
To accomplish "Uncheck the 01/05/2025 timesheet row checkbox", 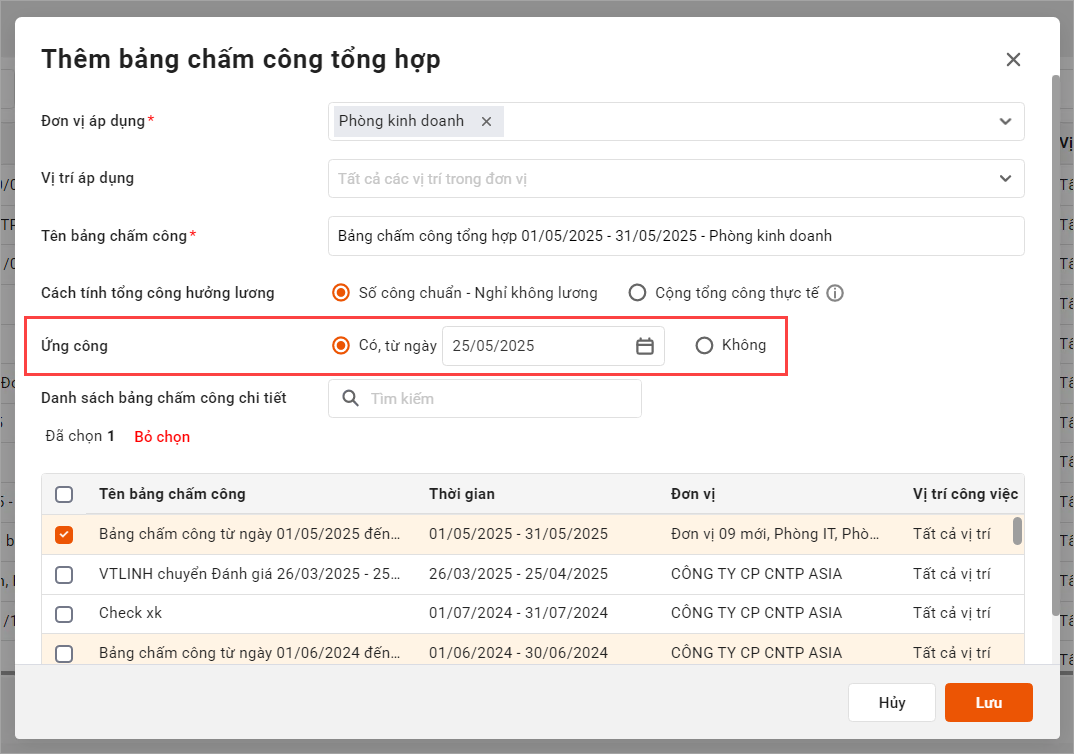I will [x=64, y=535].
